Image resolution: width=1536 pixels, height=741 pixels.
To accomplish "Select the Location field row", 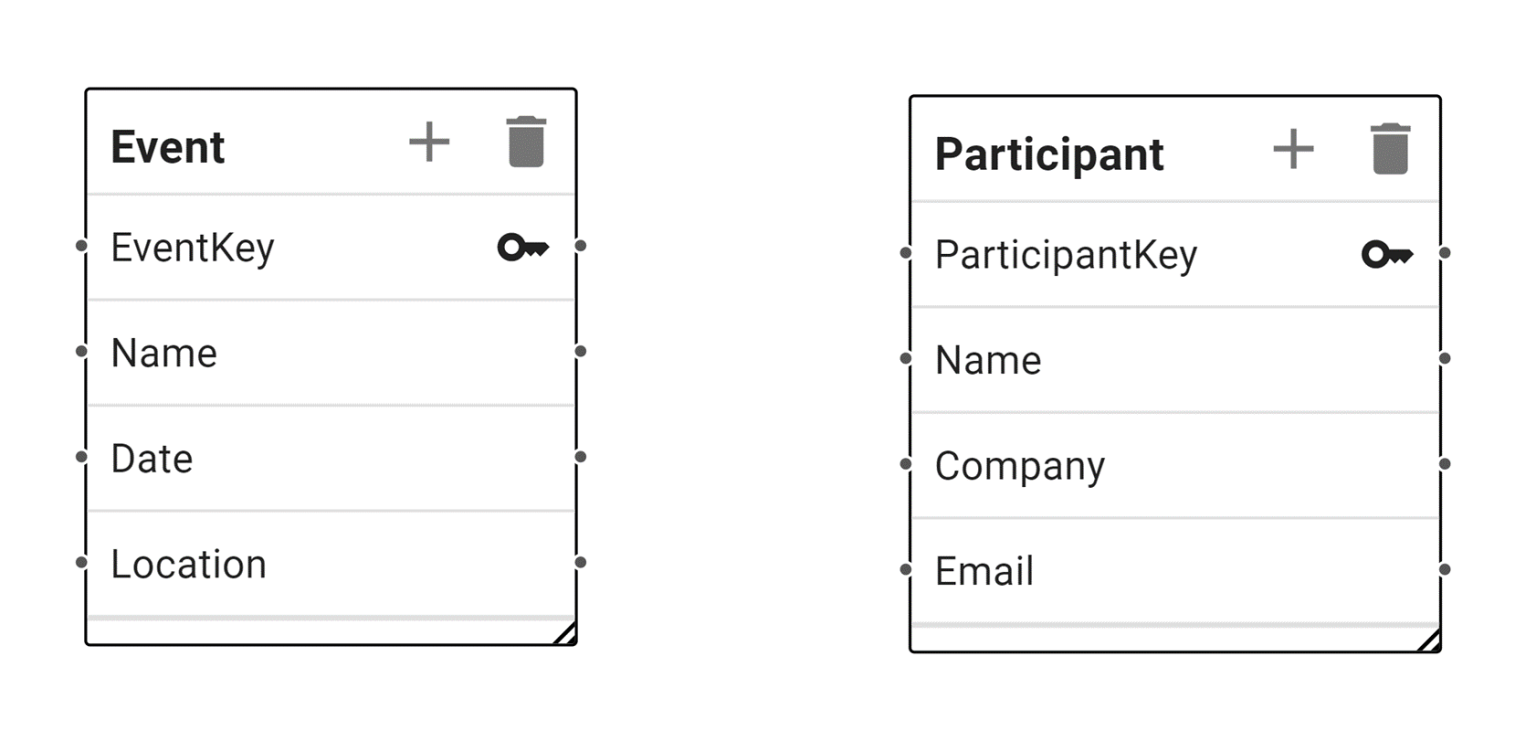I will [188, 565].
